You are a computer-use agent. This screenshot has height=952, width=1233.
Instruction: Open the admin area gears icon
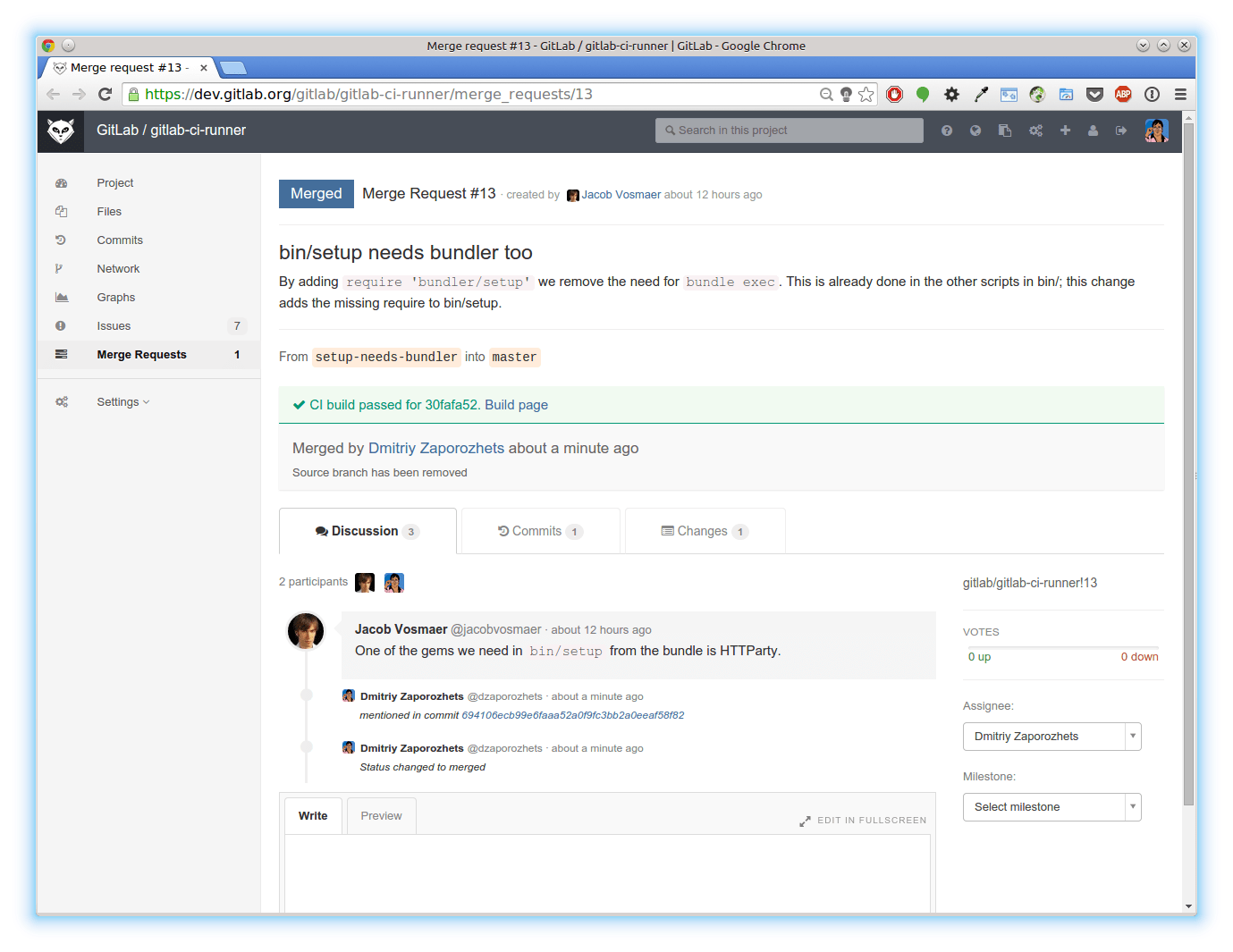[1035, 130]
